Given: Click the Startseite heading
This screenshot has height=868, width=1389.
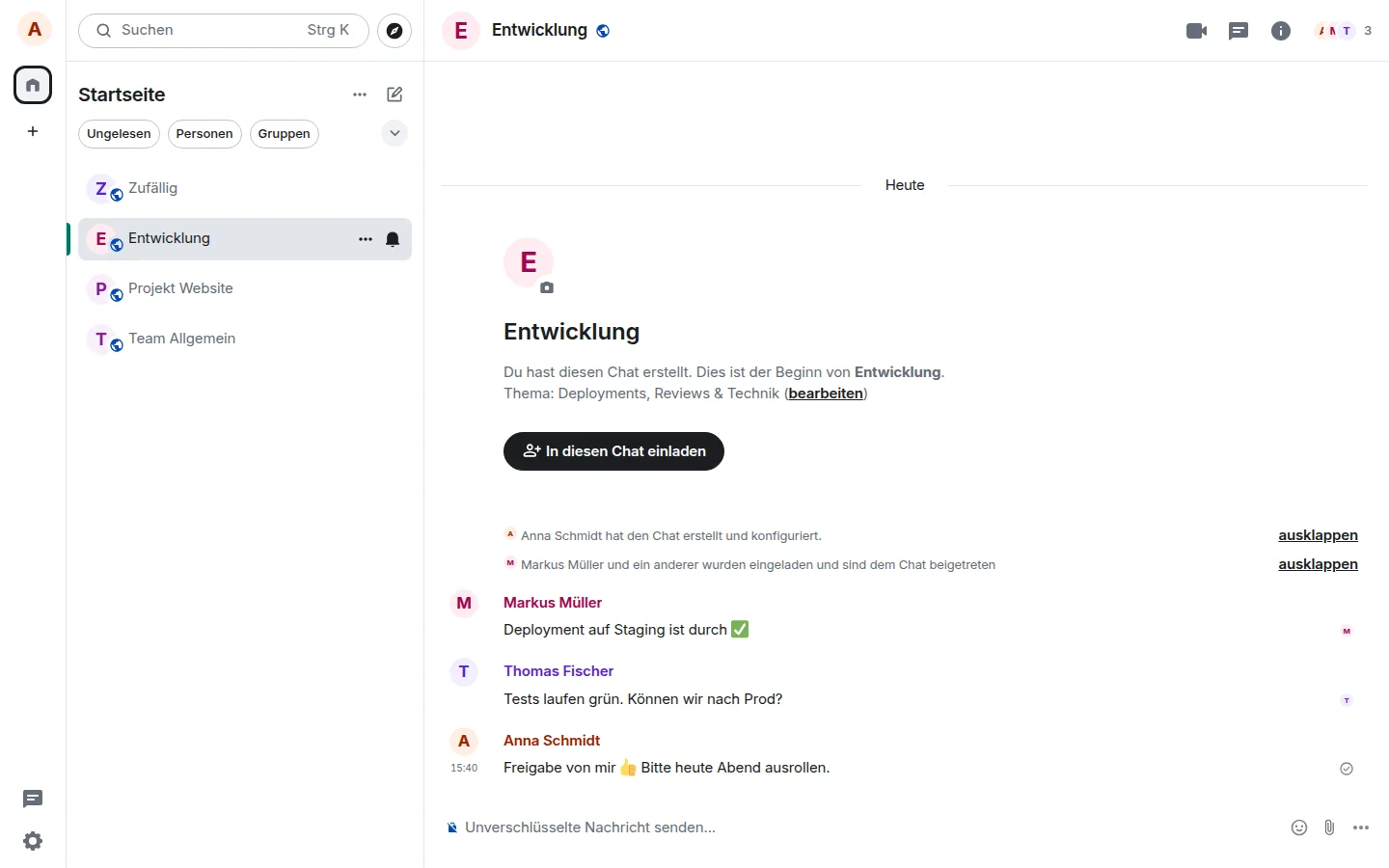Looking at the screenshot, I should [x=122, y=95].
